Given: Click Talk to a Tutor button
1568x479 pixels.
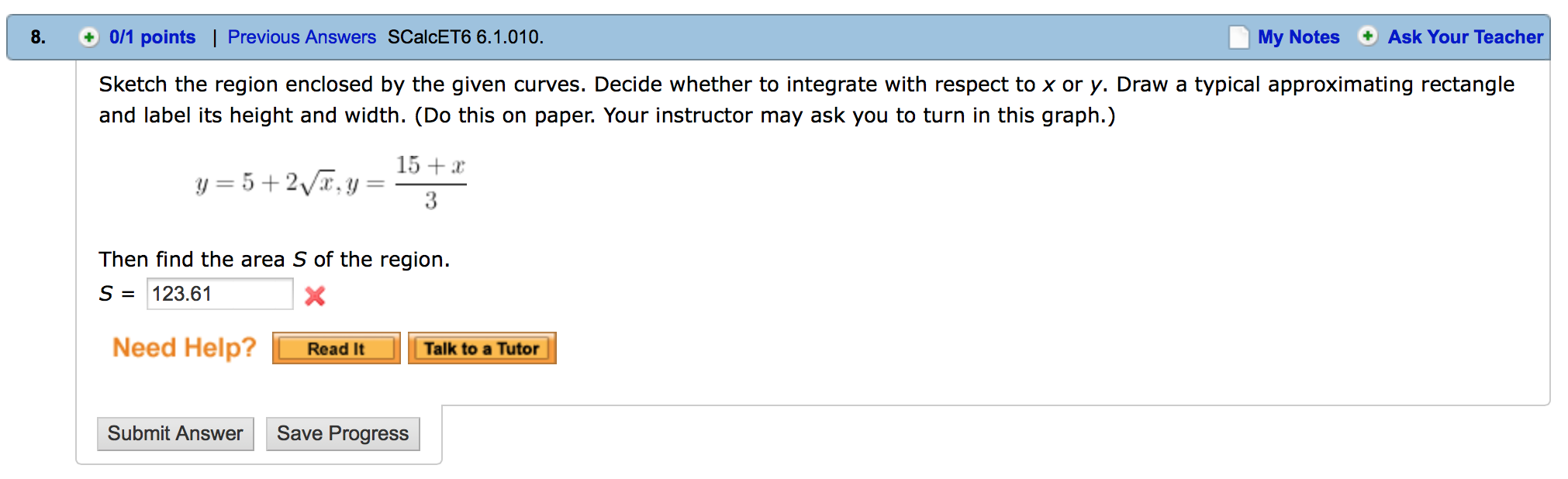Looking at the screenshot, I should [482, 348].
